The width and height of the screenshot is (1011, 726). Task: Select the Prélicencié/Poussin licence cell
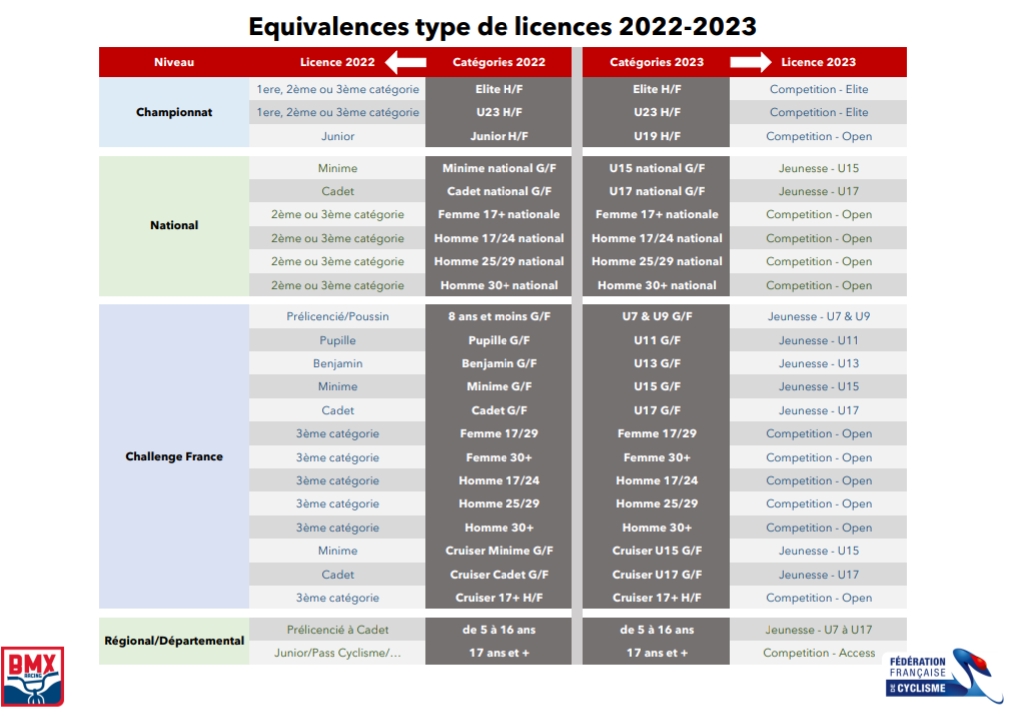pos(337,316)
